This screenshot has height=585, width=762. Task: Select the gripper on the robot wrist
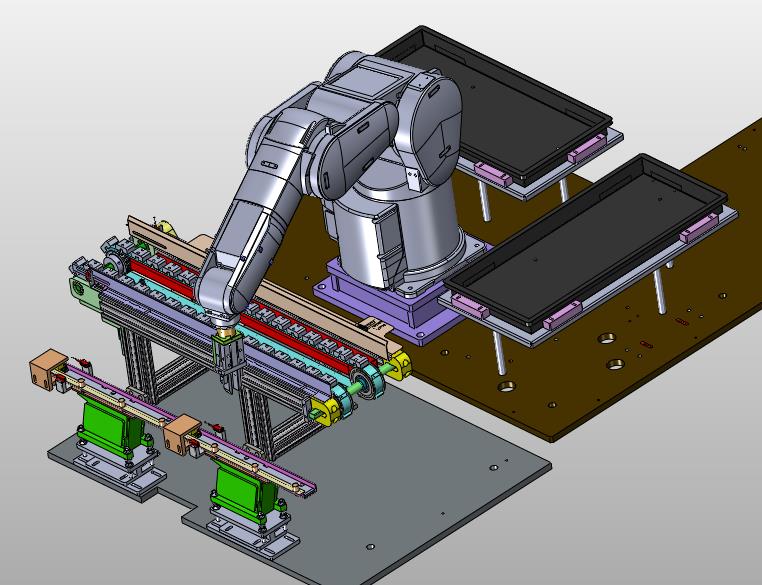[228, 361]
